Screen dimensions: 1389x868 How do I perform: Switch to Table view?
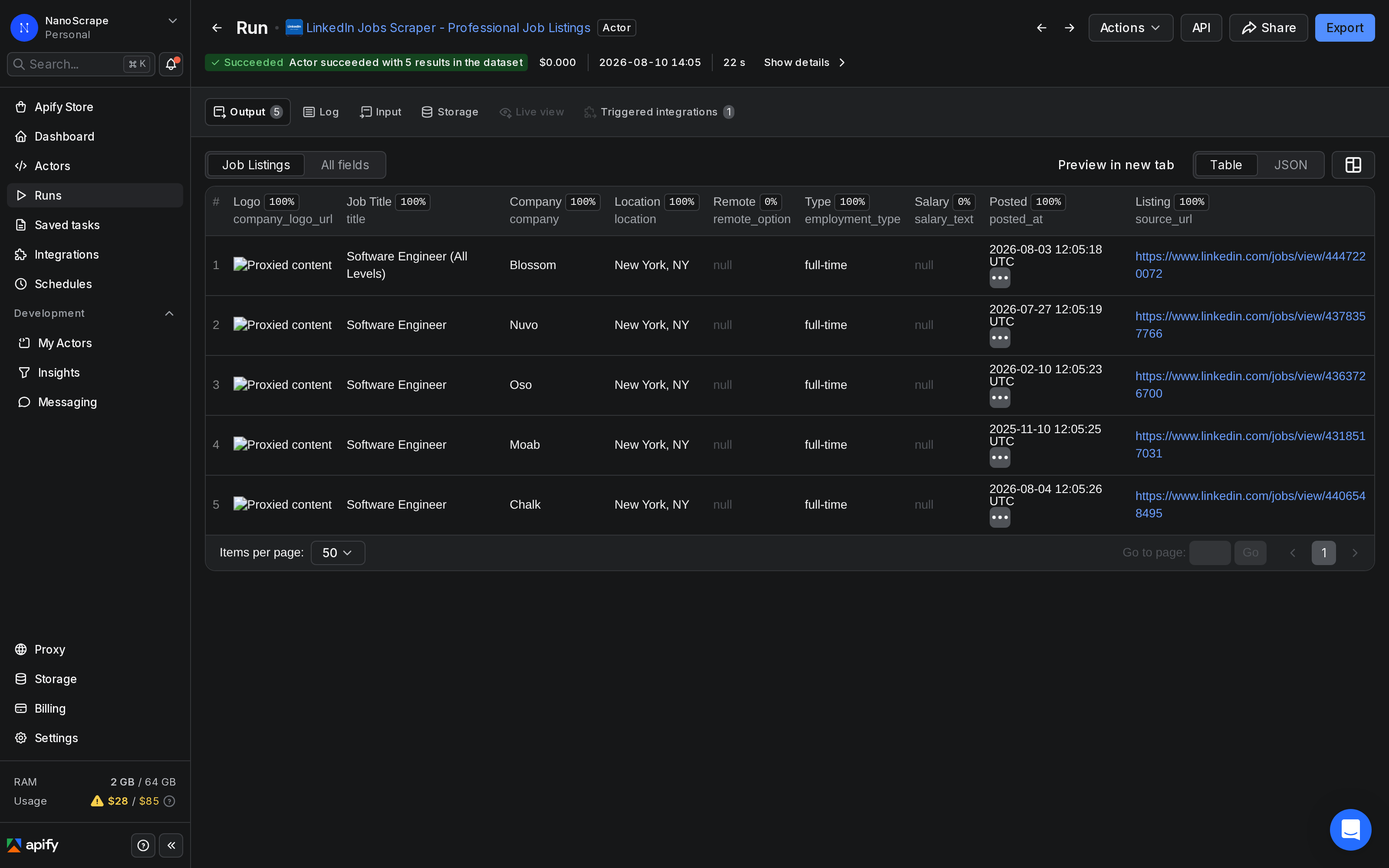click(x=1225, y=165)
